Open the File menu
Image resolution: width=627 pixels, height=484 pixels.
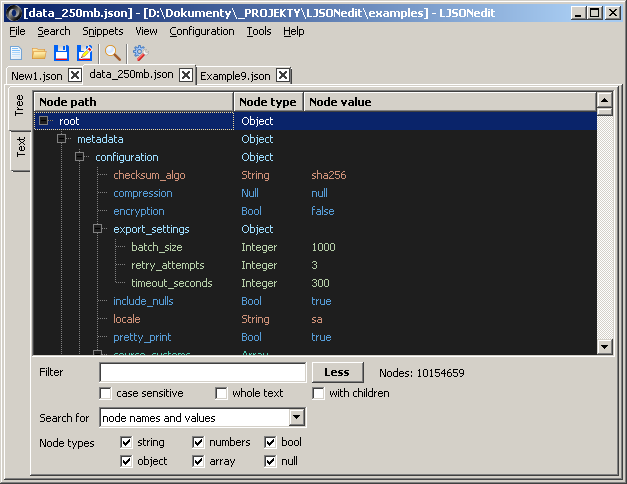(17, 31)
